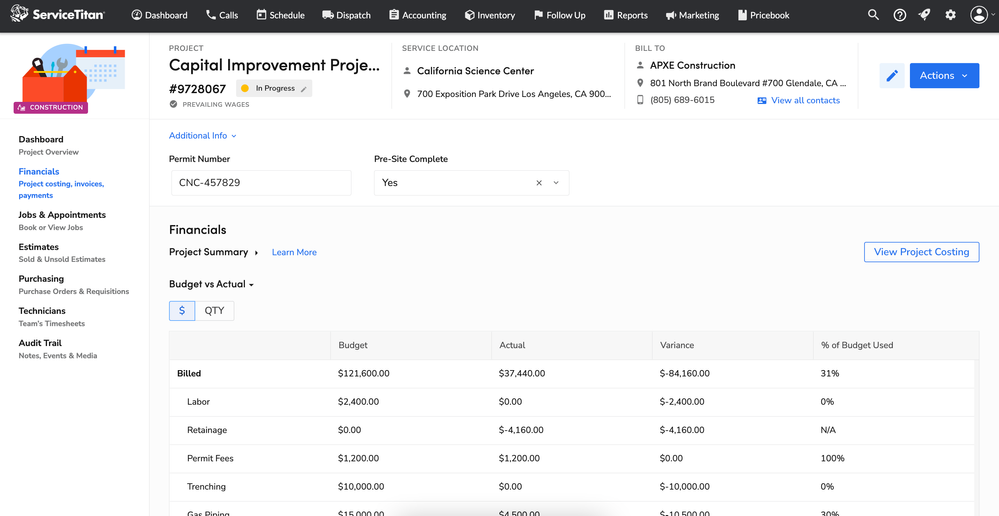Screen dimensions: 999x516
Task: Click the View all contacts link
Action: (805, 100)
